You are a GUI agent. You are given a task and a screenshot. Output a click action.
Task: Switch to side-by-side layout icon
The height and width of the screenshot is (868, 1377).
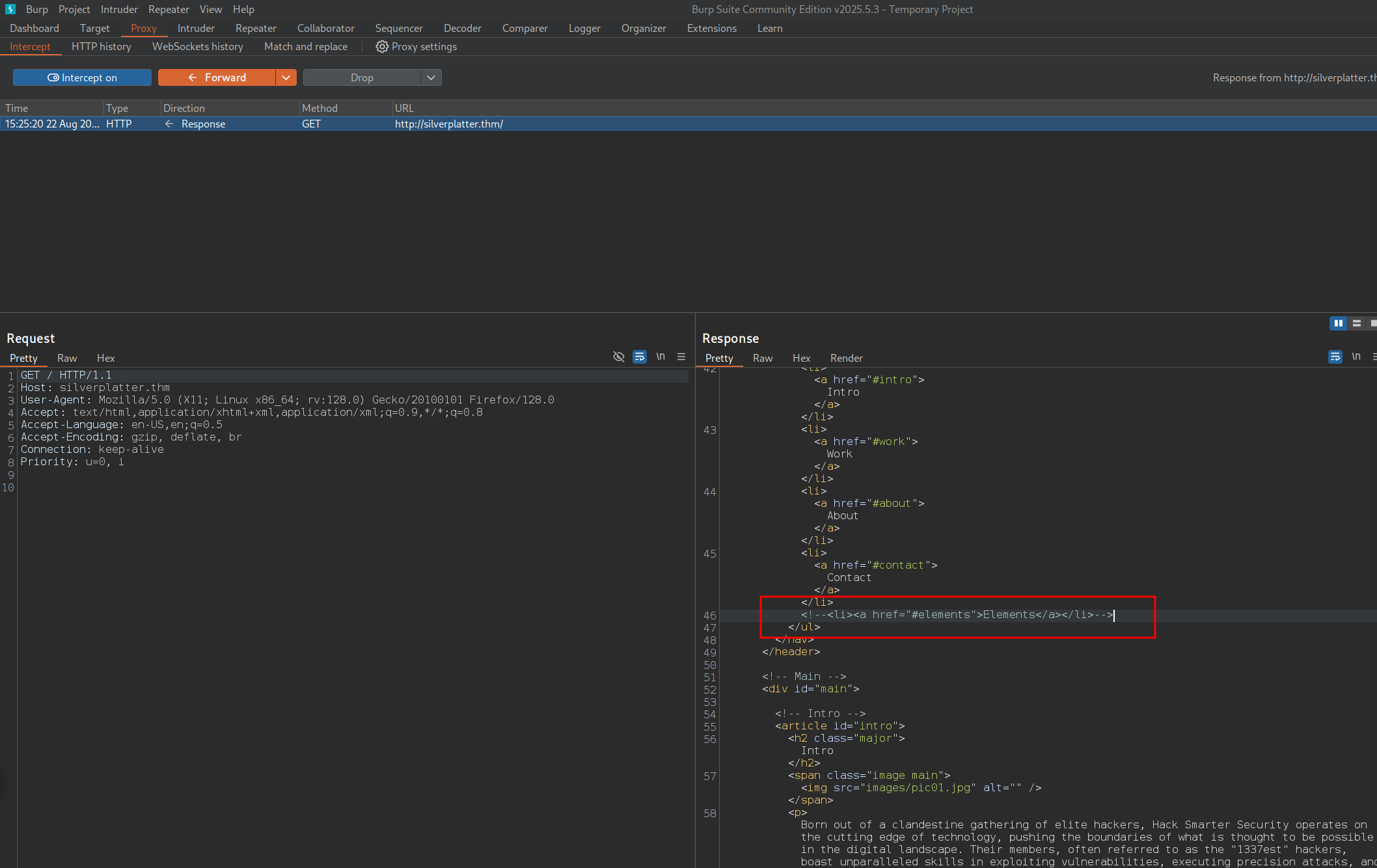pos(1338,323)
